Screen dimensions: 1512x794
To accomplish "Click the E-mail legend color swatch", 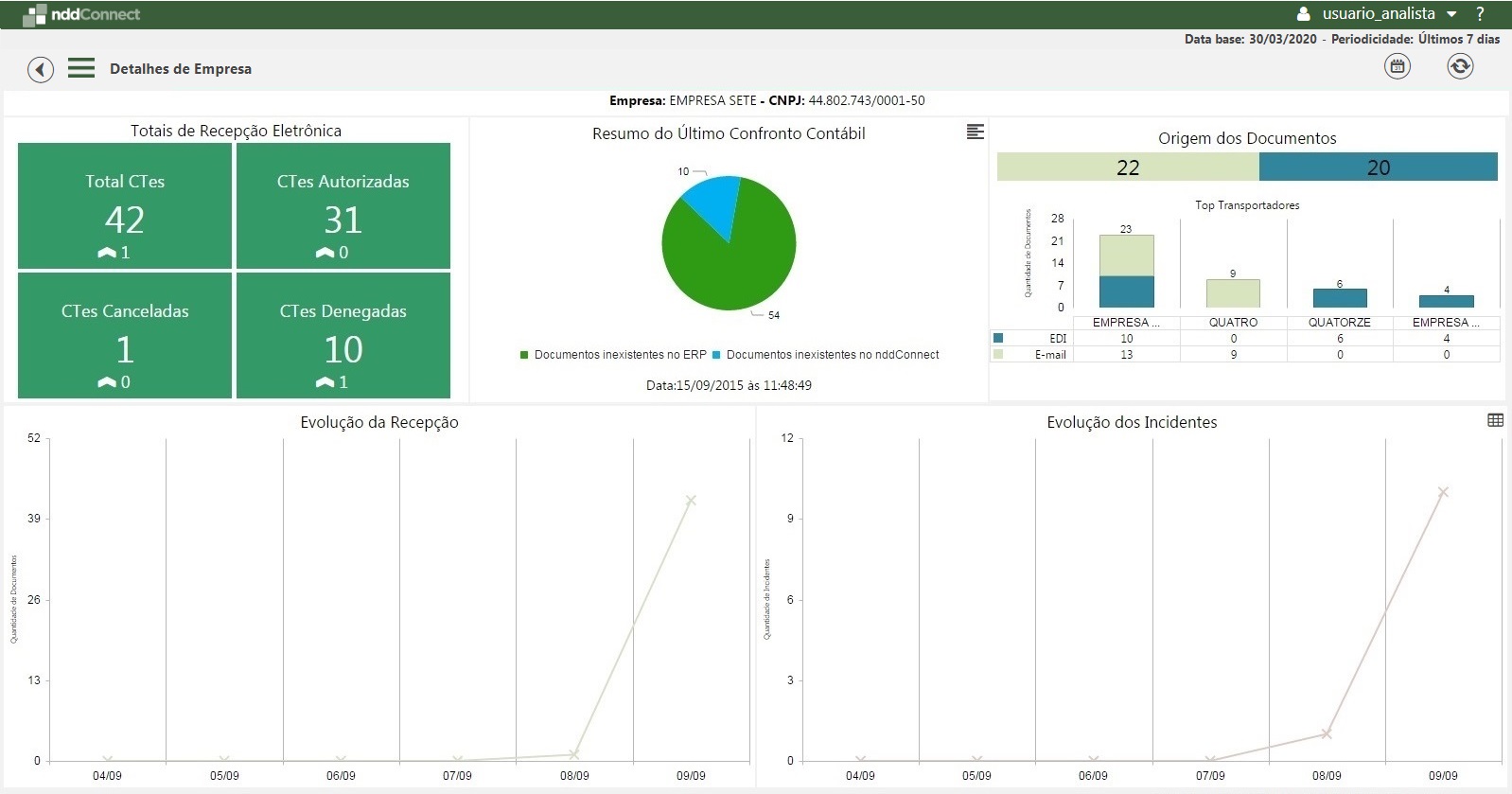I will click(x=998, y=354).
